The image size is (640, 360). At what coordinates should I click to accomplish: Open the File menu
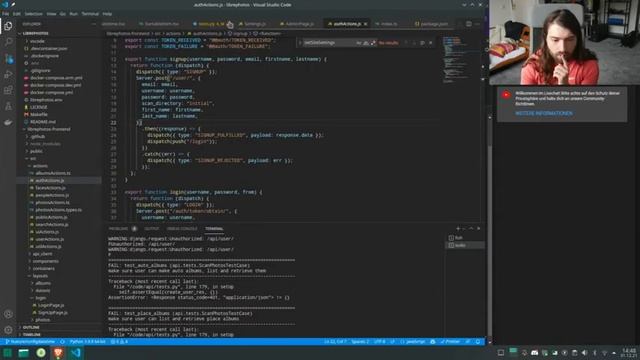[x=6, y=14]
